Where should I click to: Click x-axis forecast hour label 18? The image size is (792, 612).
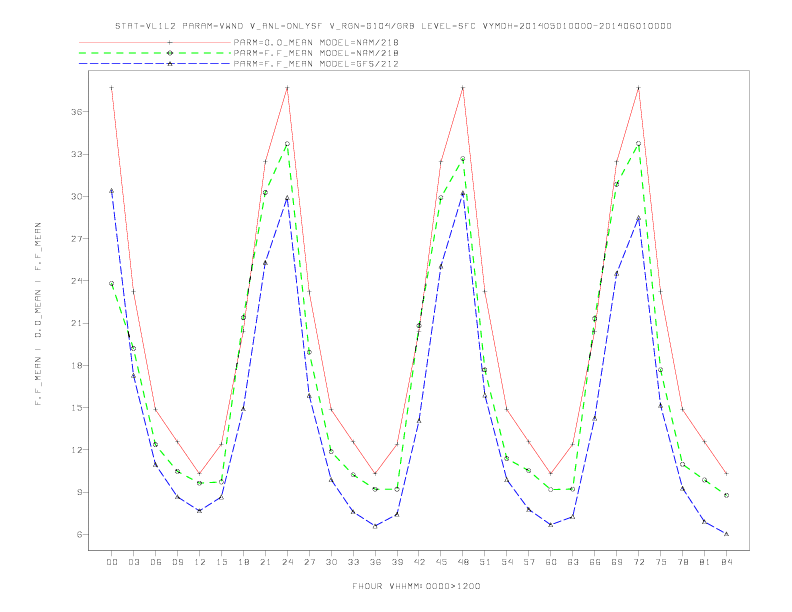pos(243,562)
